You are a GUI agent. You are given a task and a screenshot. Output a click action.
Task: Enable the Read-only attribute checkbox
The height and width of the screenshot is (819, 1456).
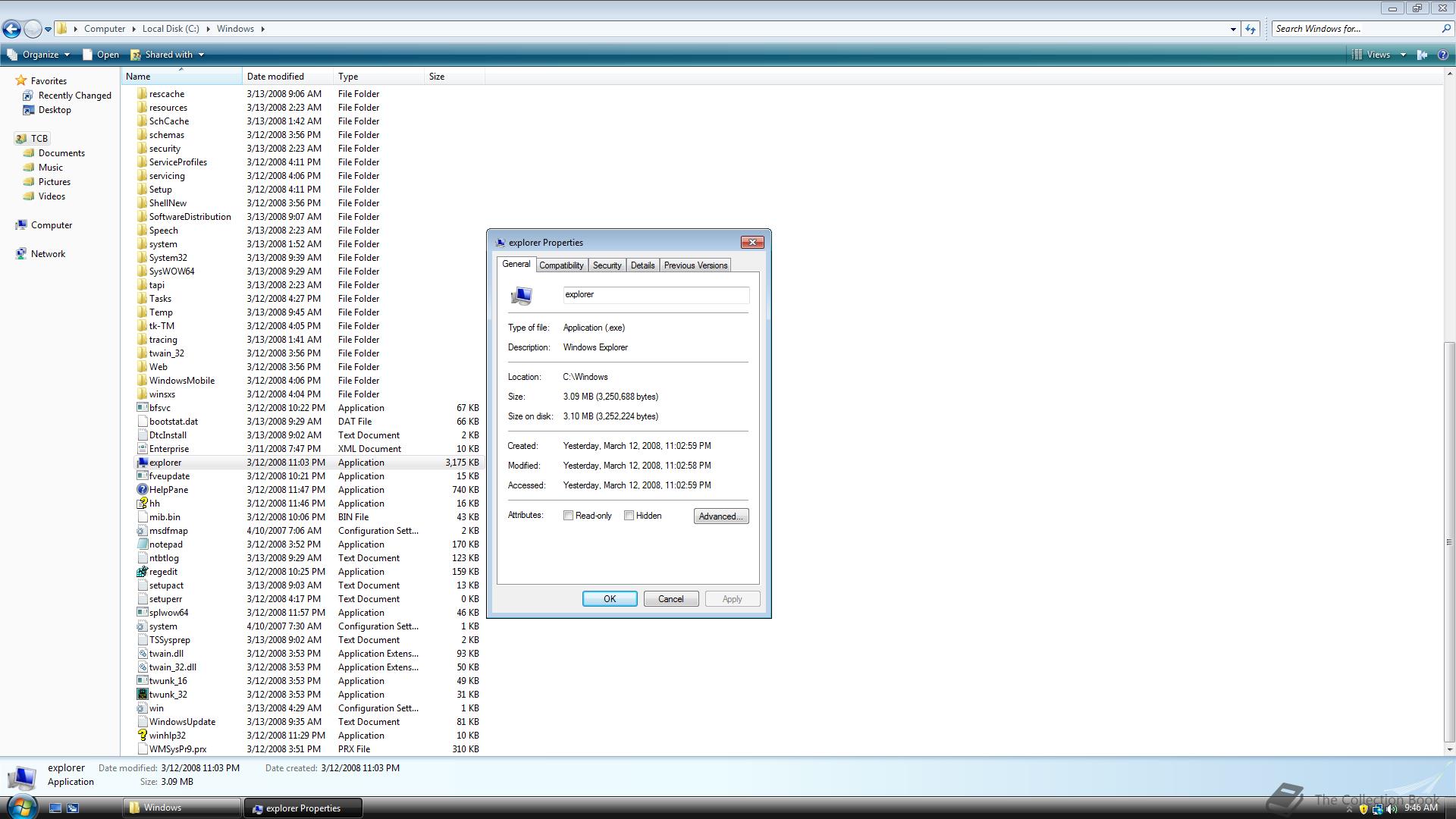click(x=568, y=516)
